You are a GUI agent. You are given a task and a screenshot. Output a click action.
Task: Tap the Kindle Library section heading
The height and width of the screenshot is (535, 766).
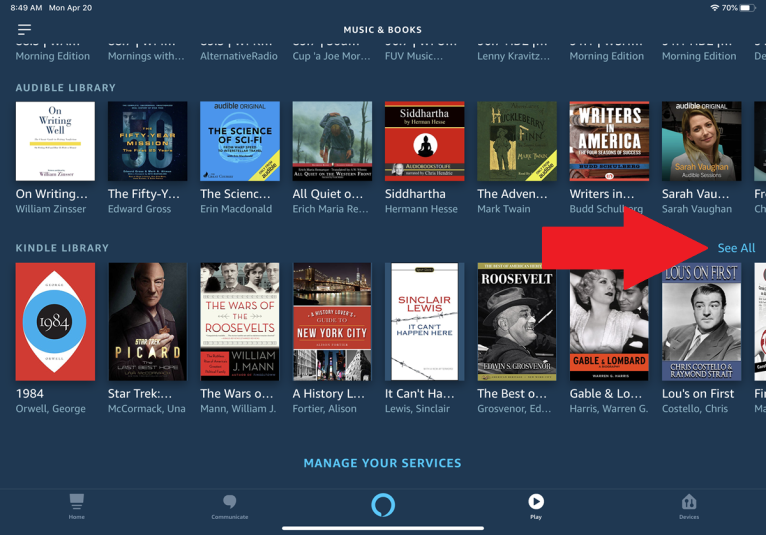(x=62, y=248)
